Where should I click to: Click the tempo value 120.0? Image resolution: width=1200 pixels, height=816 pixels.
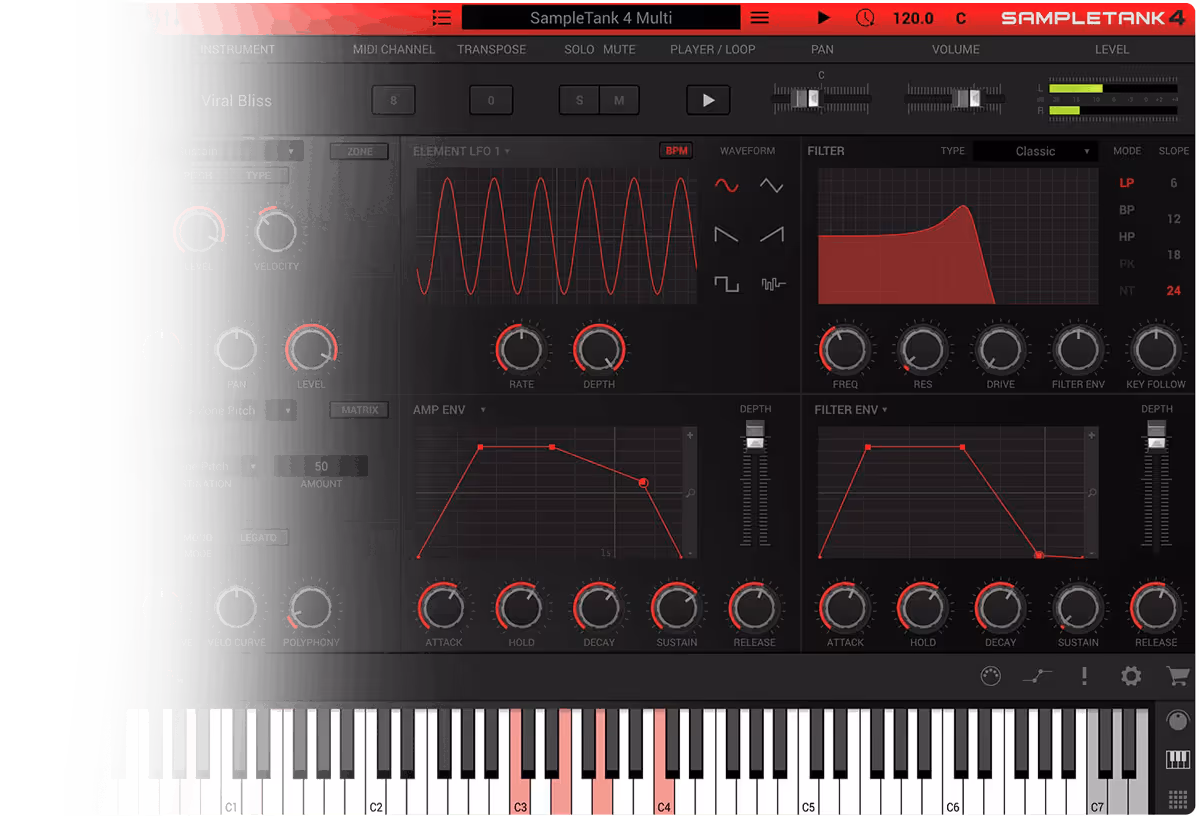[x=912, y=18]
